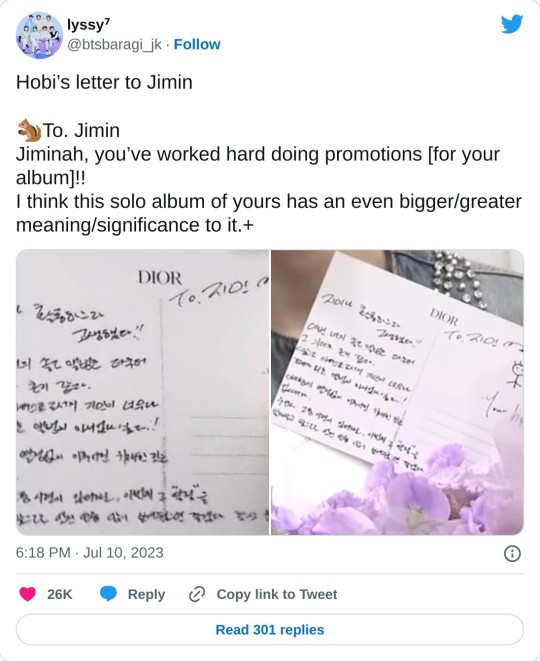This screenshot has width=540, height=661.
Task: Click the chain link copy icon
Action: (197, 594)
